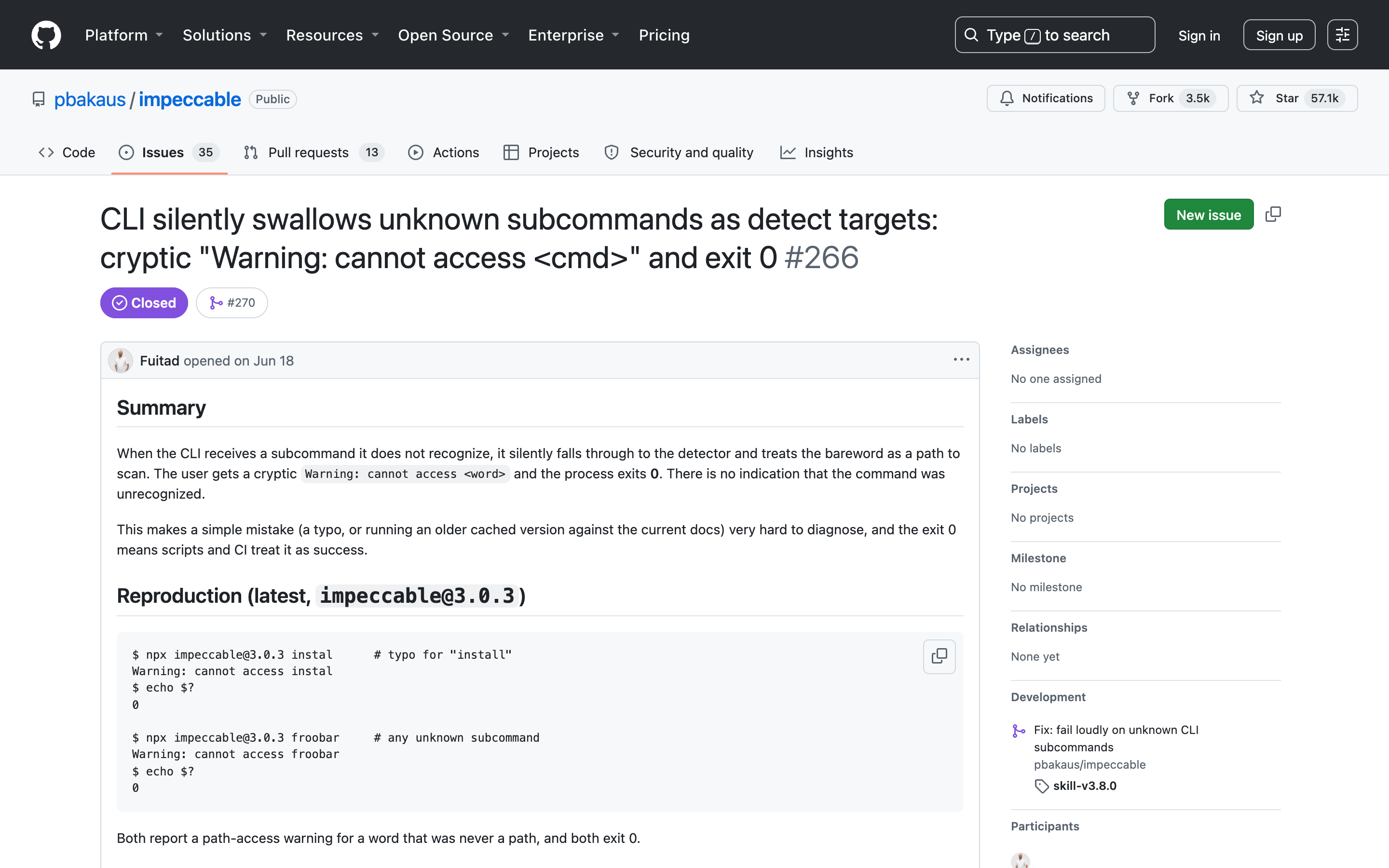Viewport: 1389px width, 868px height.
Task: Open the 'Fix: fail loudly on unknown CLI subcommands' link
Action: 1116,738
